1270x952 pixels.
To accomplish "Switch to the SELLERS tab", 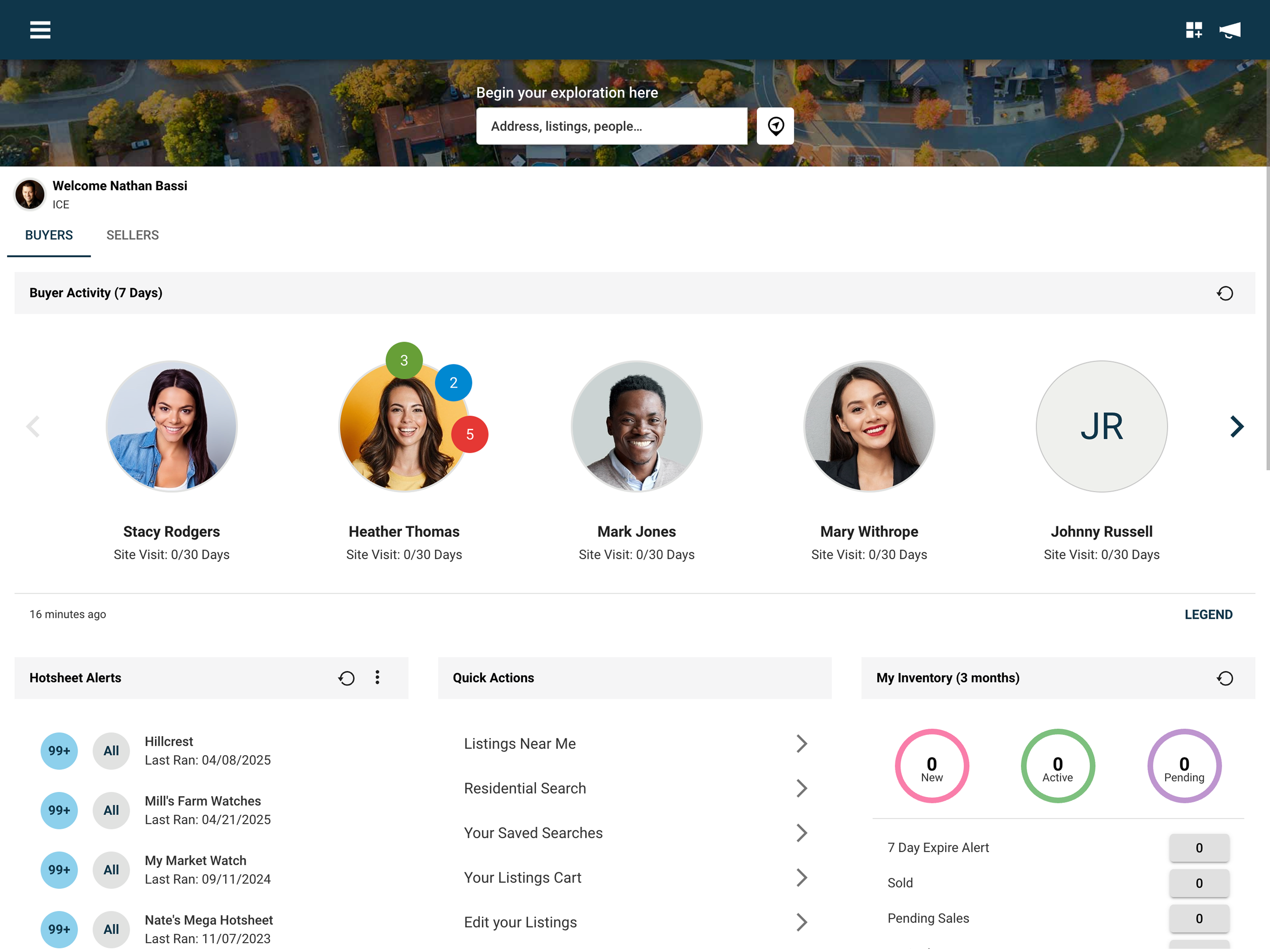I will 132,235.
